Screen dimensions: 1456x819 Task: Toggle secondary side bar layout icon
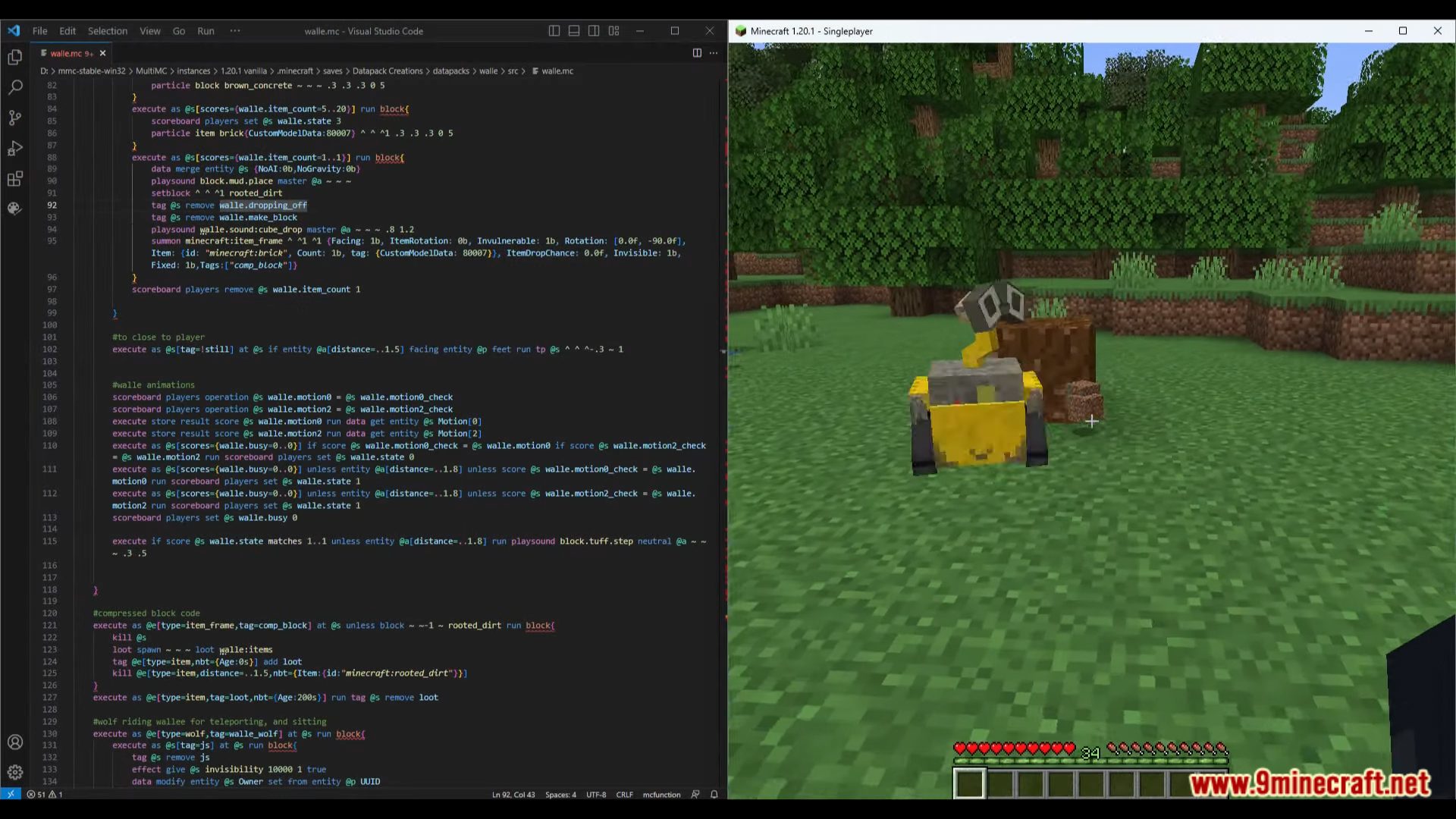coord(594,31)
